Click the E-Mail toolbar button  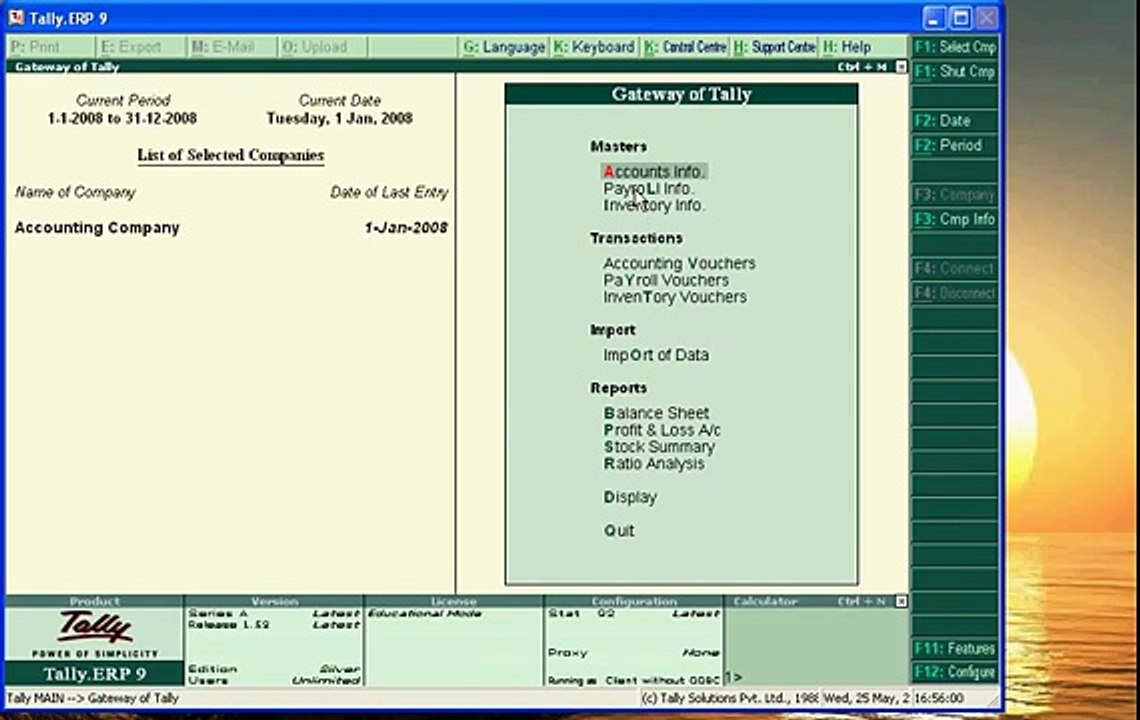232,47
